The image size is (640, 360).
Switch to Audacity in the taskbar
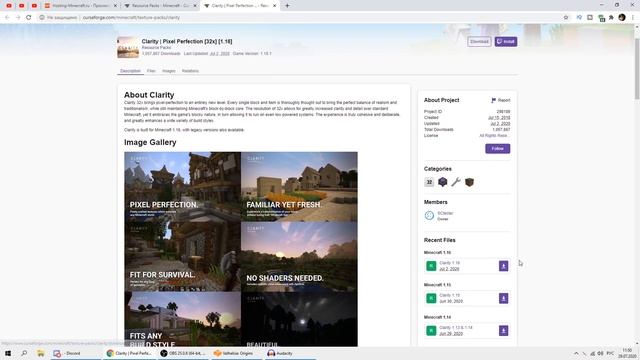pyautogui.click(x=290, y=353)
